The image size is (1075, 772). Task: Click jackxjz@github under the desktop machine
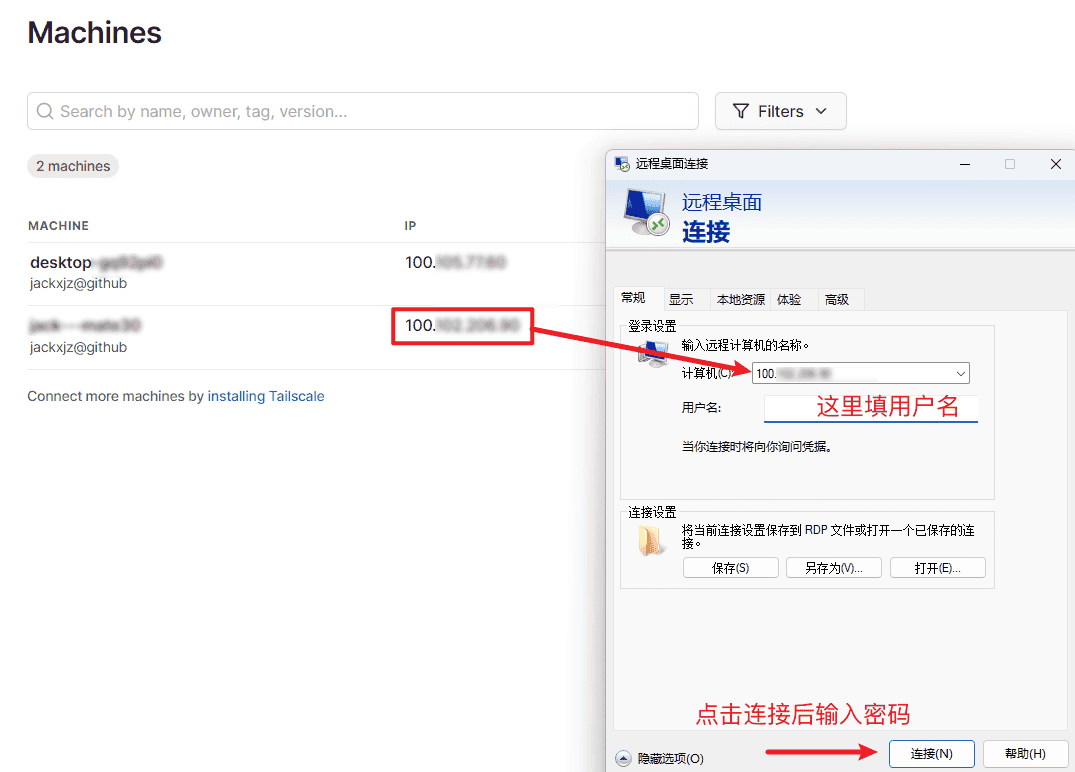tap(78, 283)
